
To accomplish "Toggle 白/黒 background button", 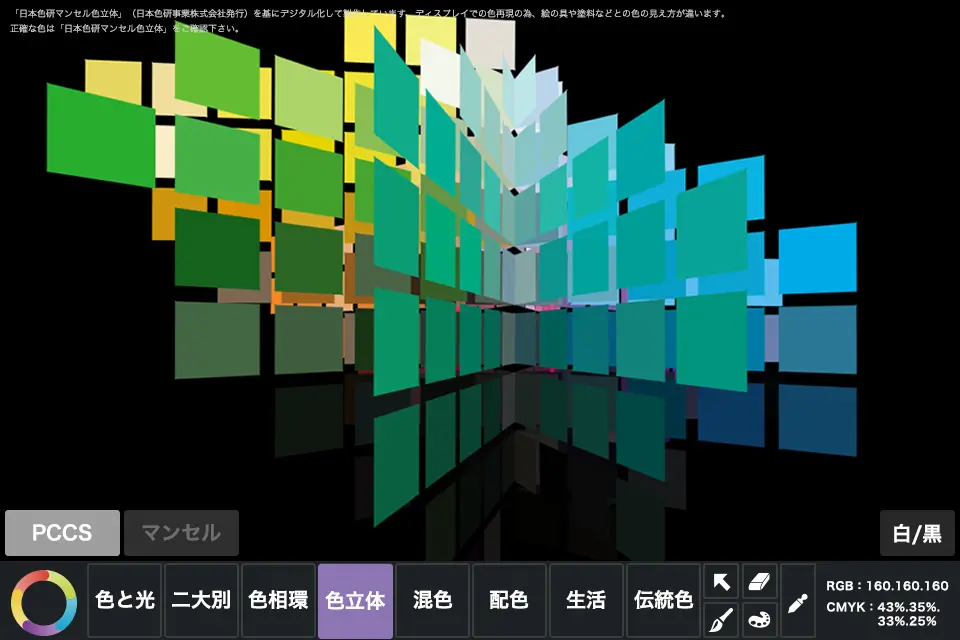I will click(x=917, y=533).
